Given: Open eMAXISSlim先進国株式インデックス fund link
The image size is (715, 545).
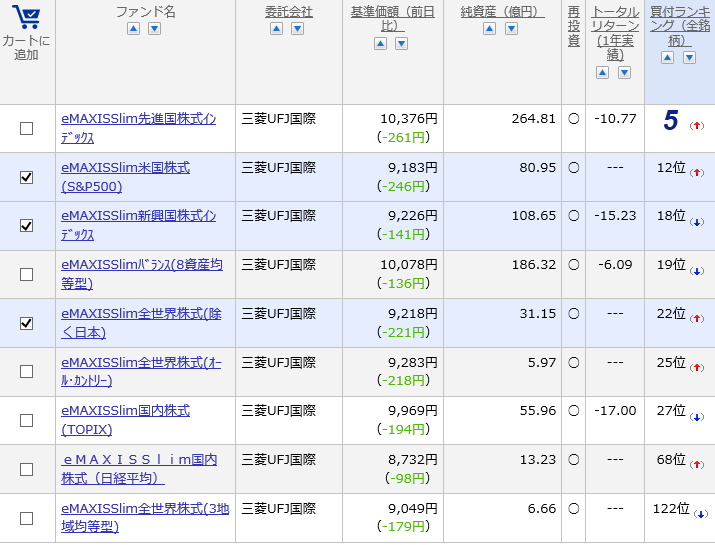Looking at the screenshot, I should (x=139, y=128).
